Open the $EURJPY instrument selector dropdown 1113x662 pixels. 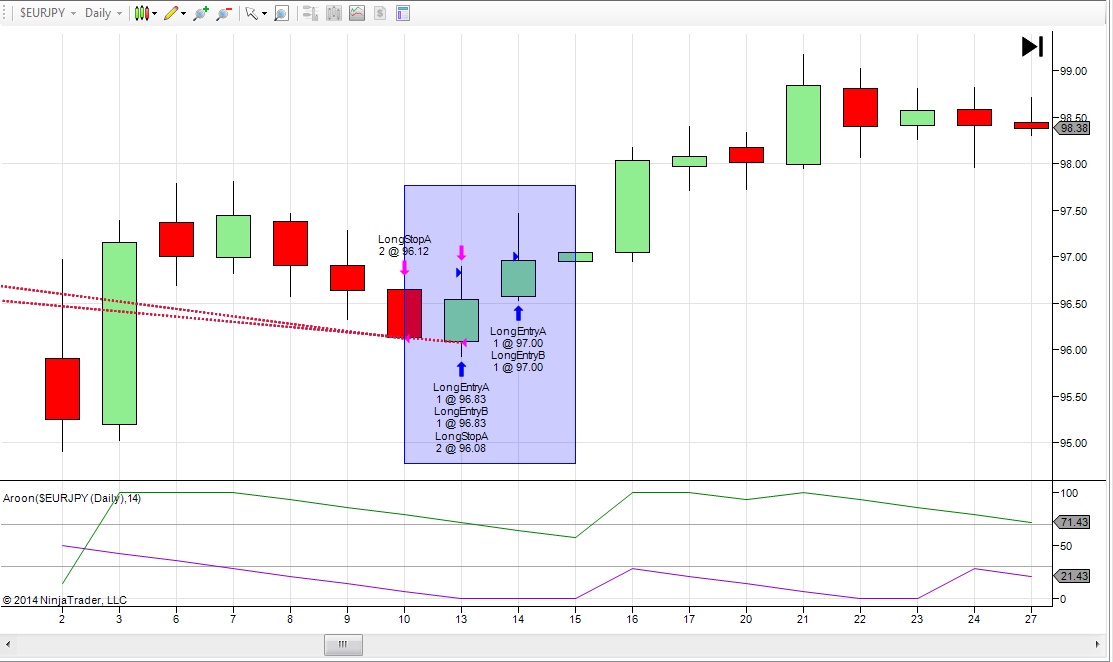point(47,13)
